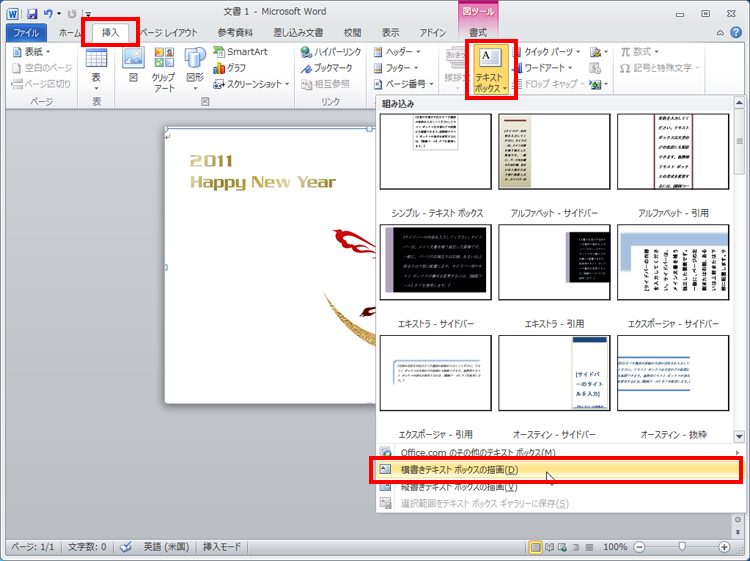Open スクリーンショット screenshot tool
The image size is (750, 561).
pyautogui.click(x=251, y=84)
